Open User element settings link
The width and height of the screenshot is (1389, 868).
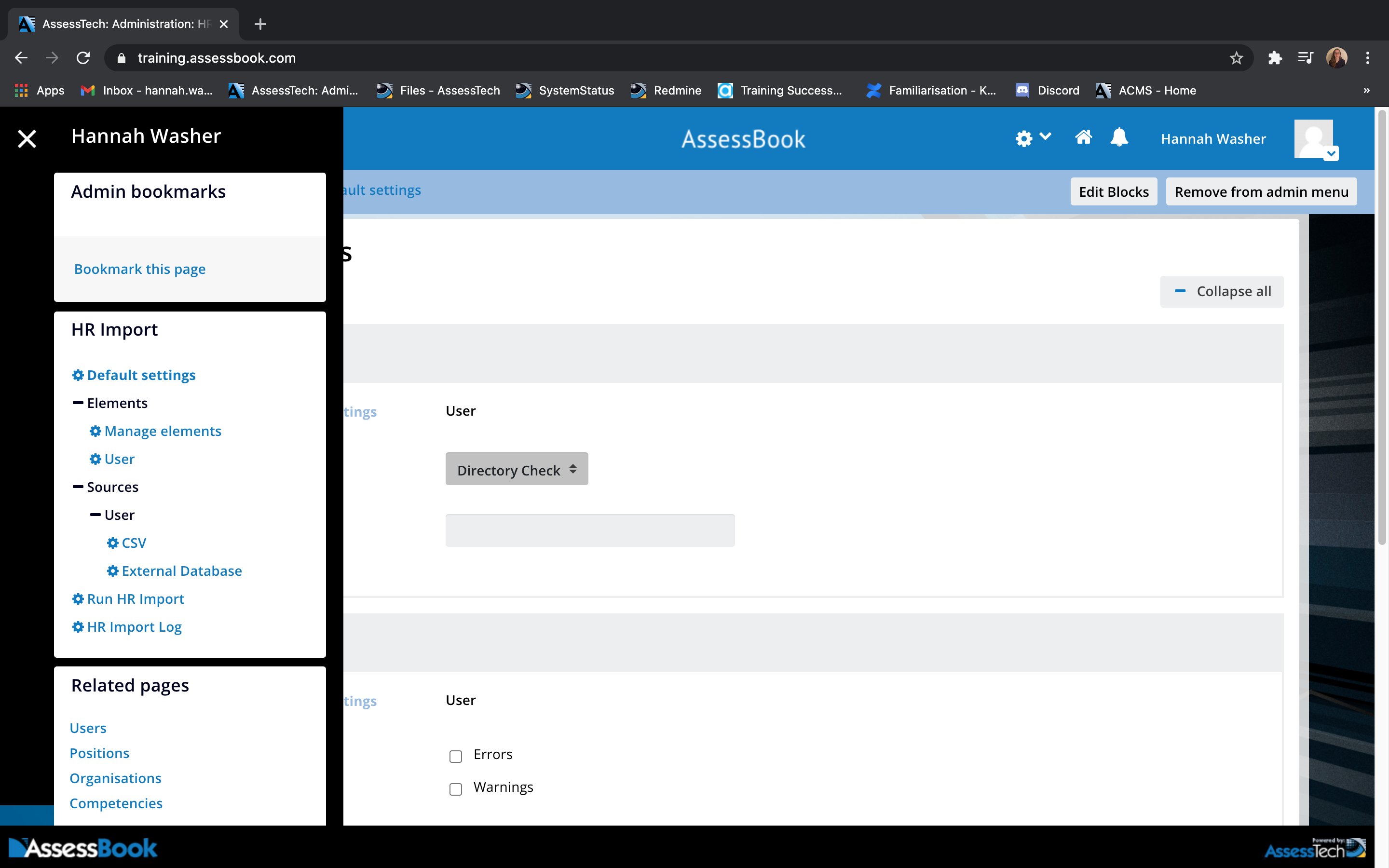click(x=120, y=459)
